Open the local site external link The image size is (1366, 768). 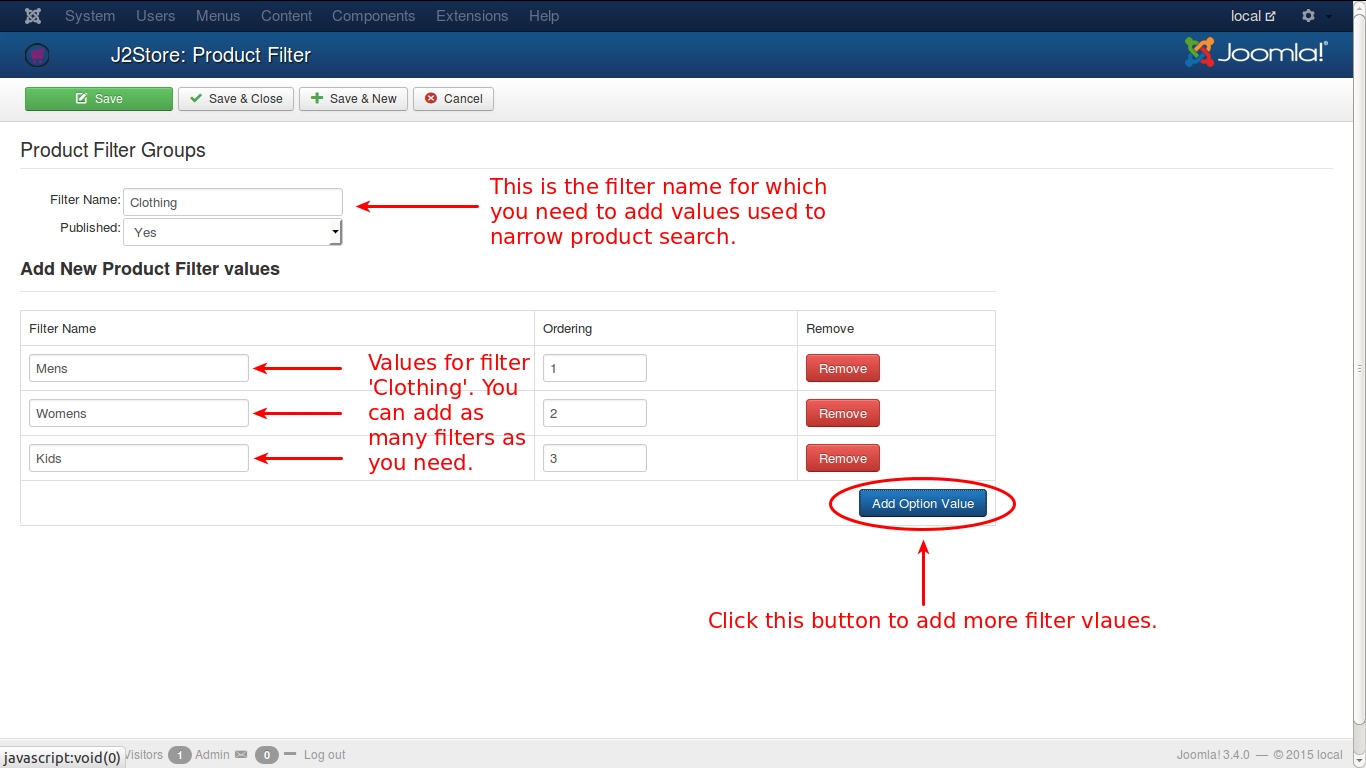tap(1253, 16)
